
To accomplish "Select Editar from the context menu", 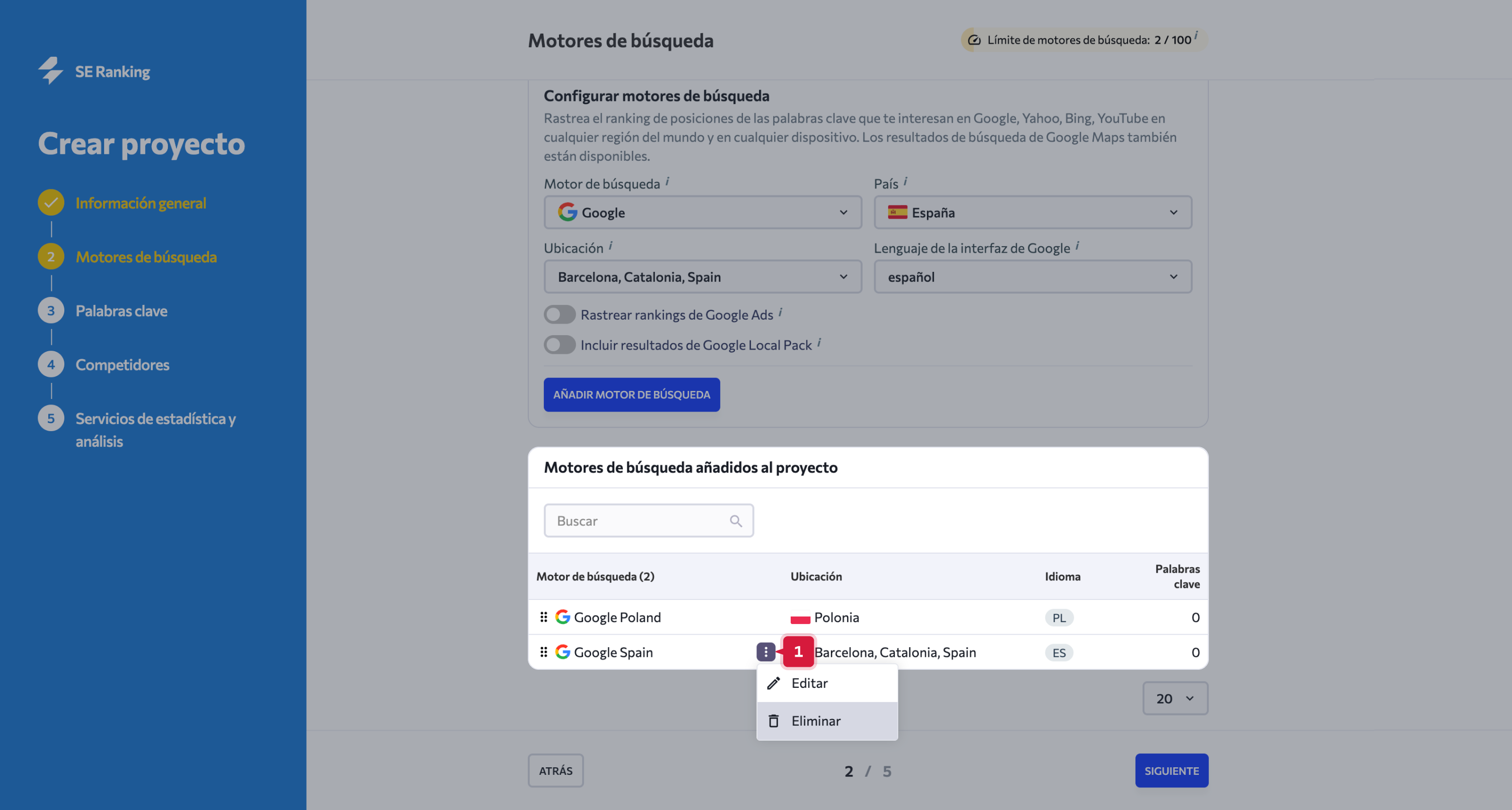I will [827, 683].
